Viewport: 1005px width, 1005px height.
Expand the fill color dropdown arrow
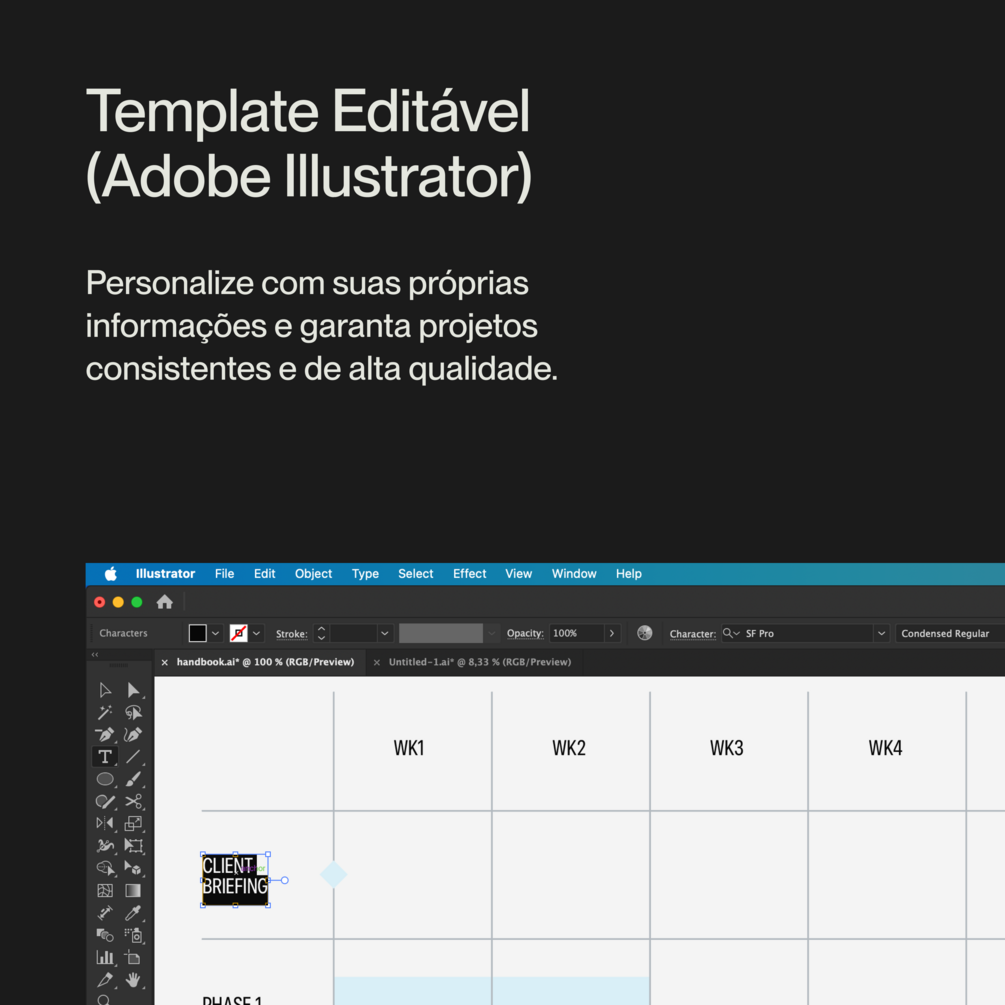[x=215, y=633]
